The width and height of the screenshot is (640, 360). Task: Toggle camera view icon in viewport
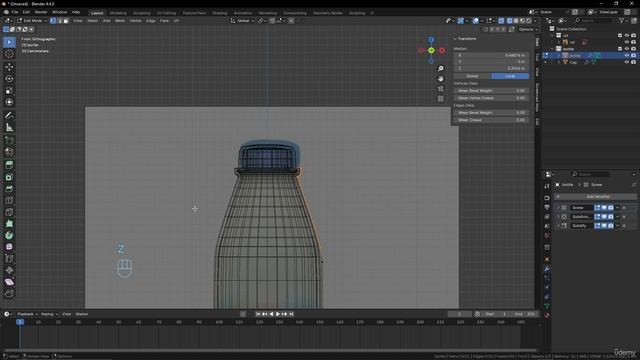tap(441, 89)
